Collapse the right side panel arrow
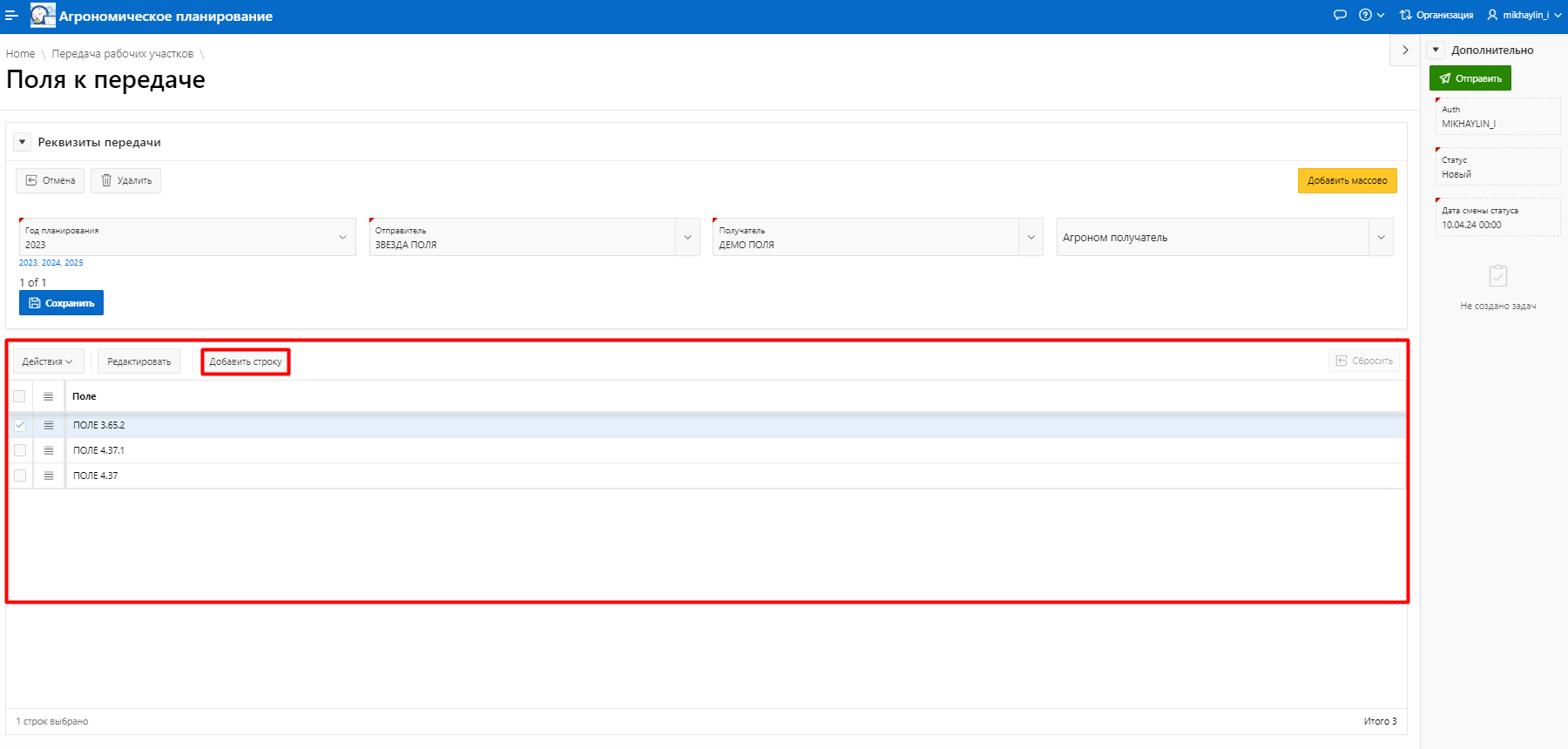Image resolution: width=1568 pixels, height=749 pixels. (1405, 51)
